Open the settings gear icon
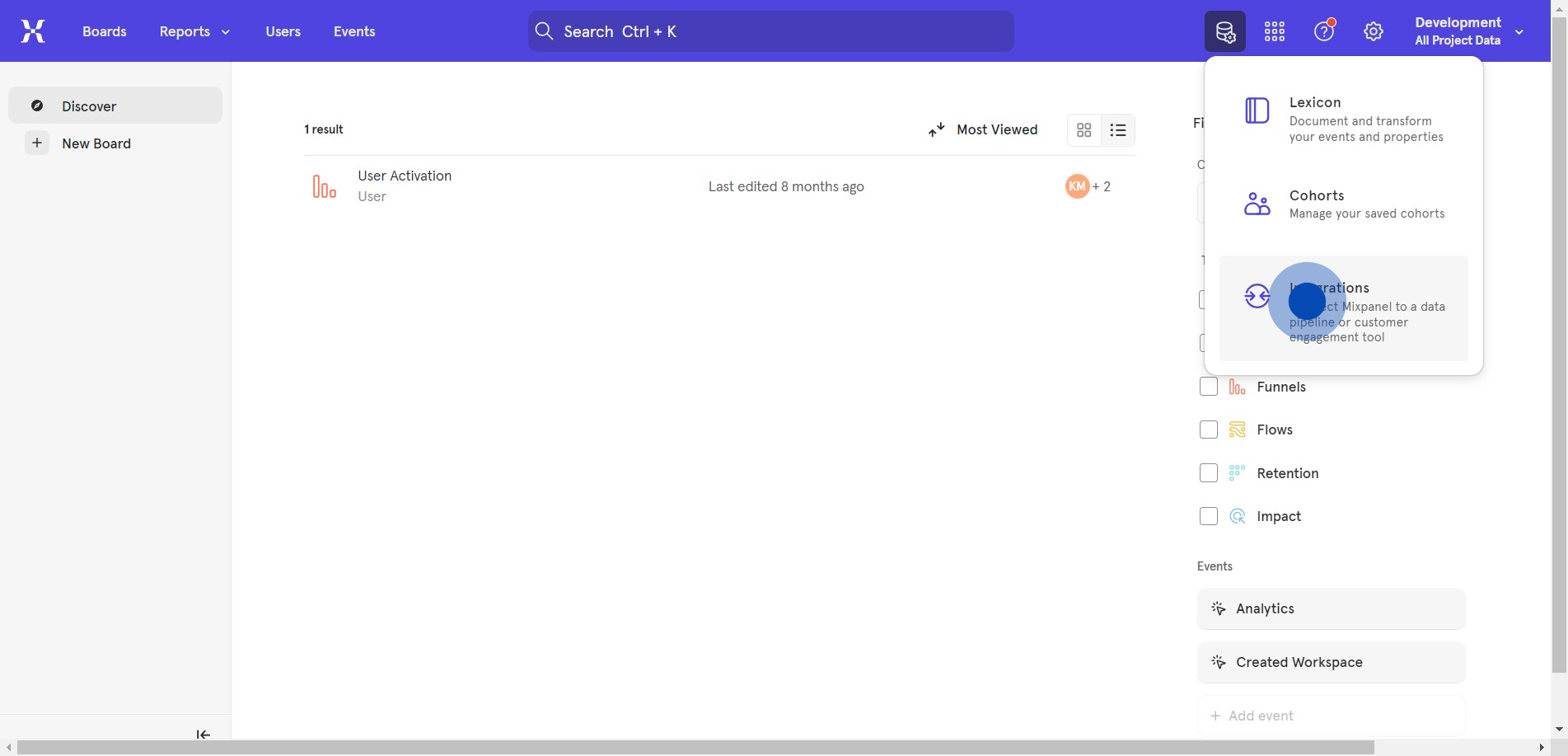This screenshot has height=756, width=1568. [1373, 31]
